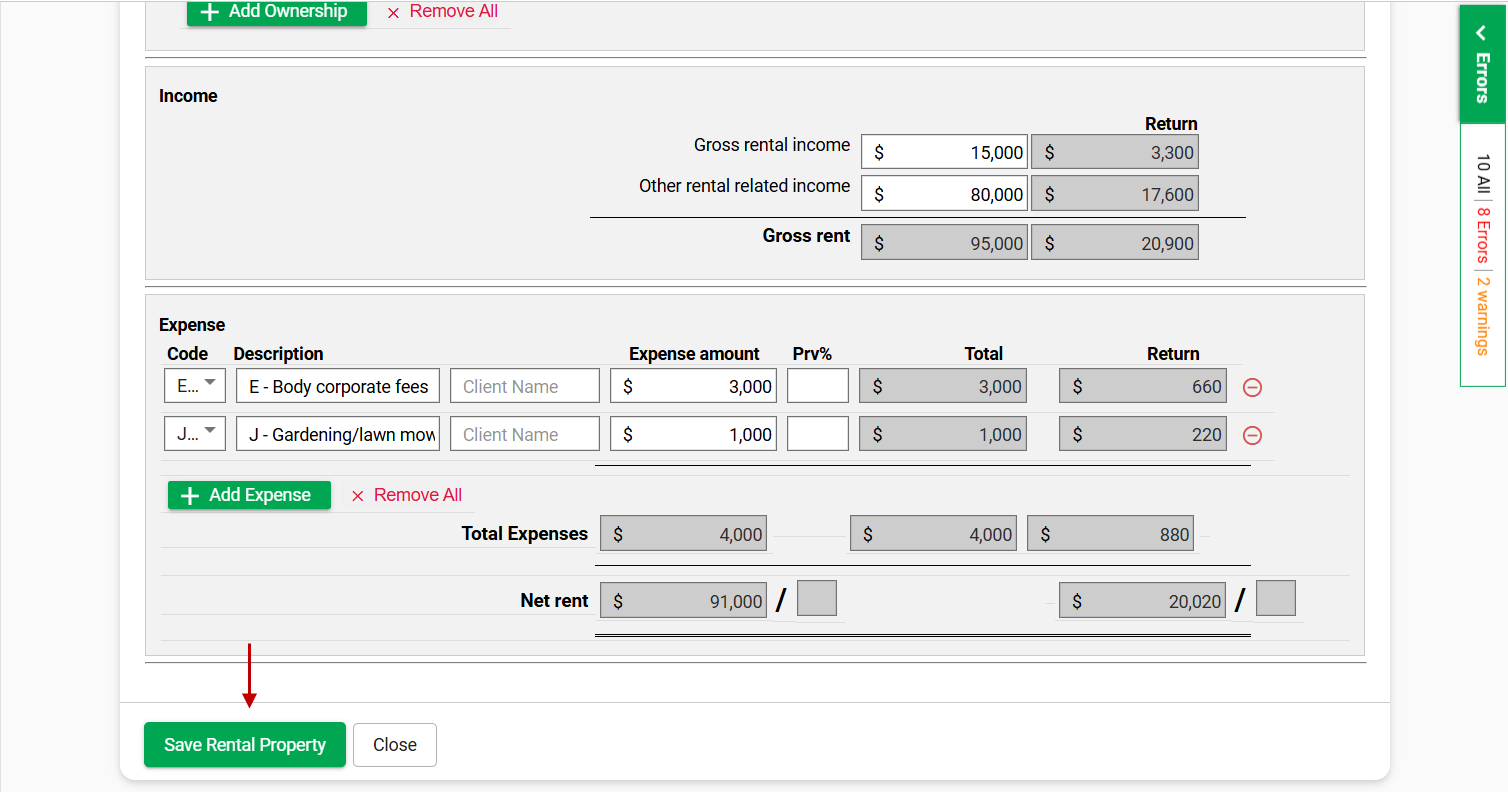Open the expense code dropdown for row E

tap(195, 386)
